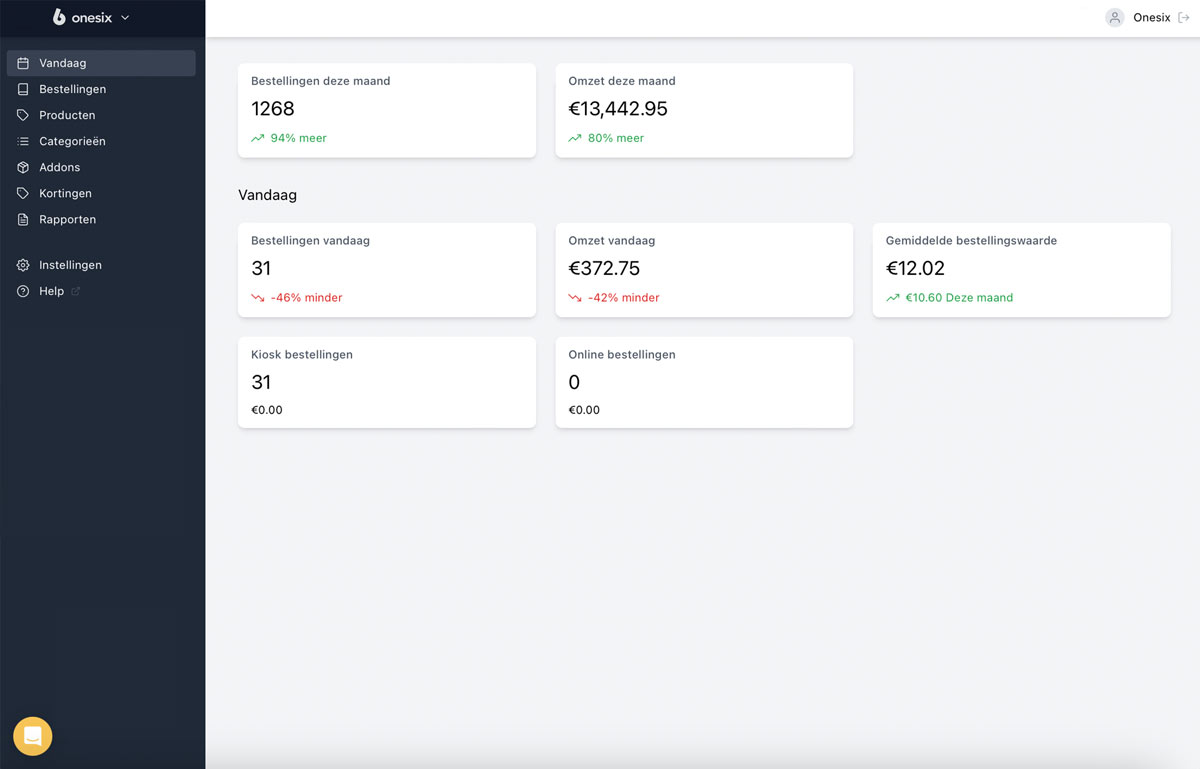Open the Addons cube icon
The image size is (1200, 769).
[24, 167]
